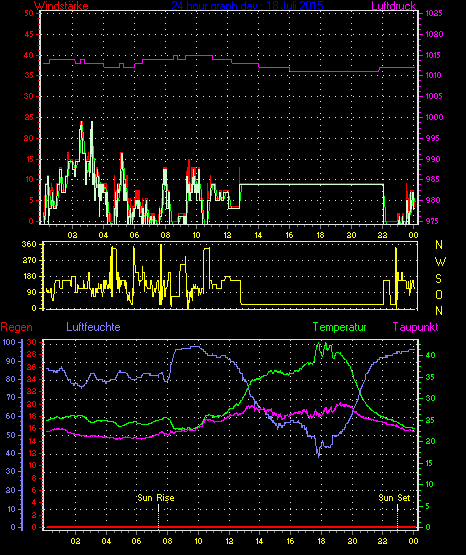Click the O wind direction letter

439,294
